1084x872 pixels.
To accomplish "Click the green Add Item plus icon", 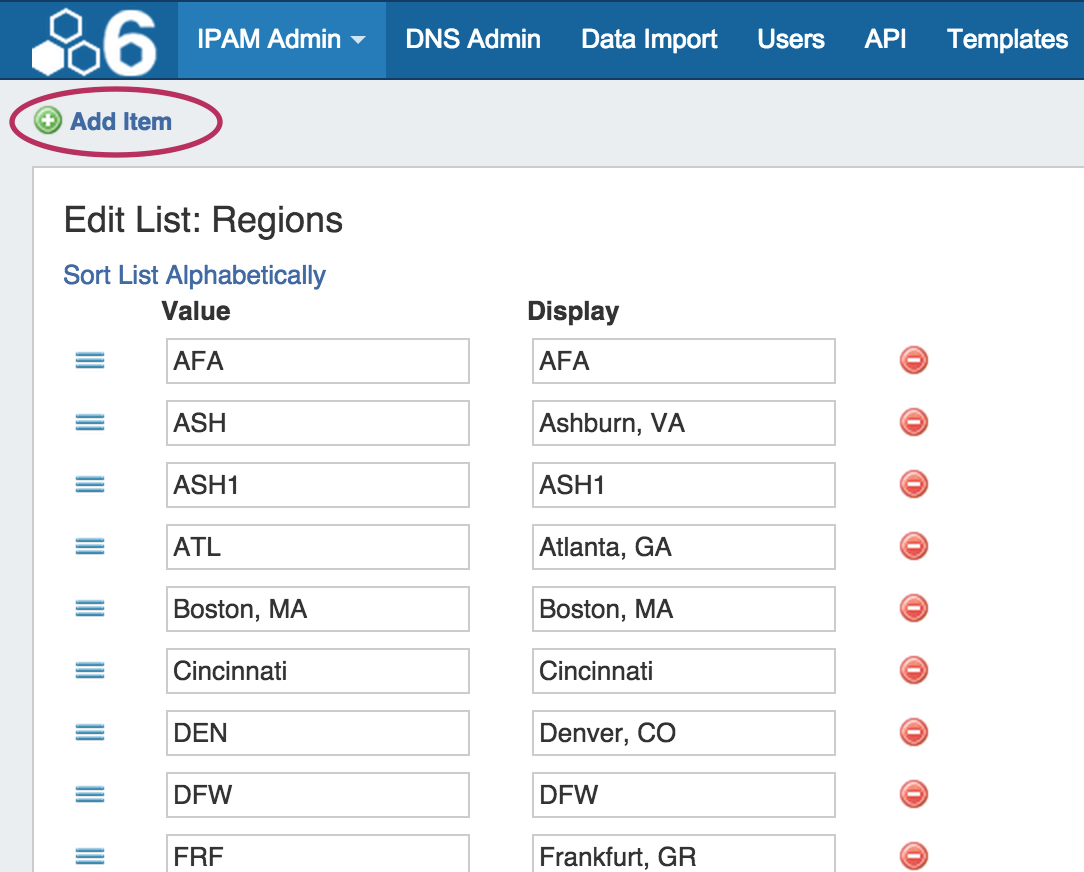I will coord(47,122).
